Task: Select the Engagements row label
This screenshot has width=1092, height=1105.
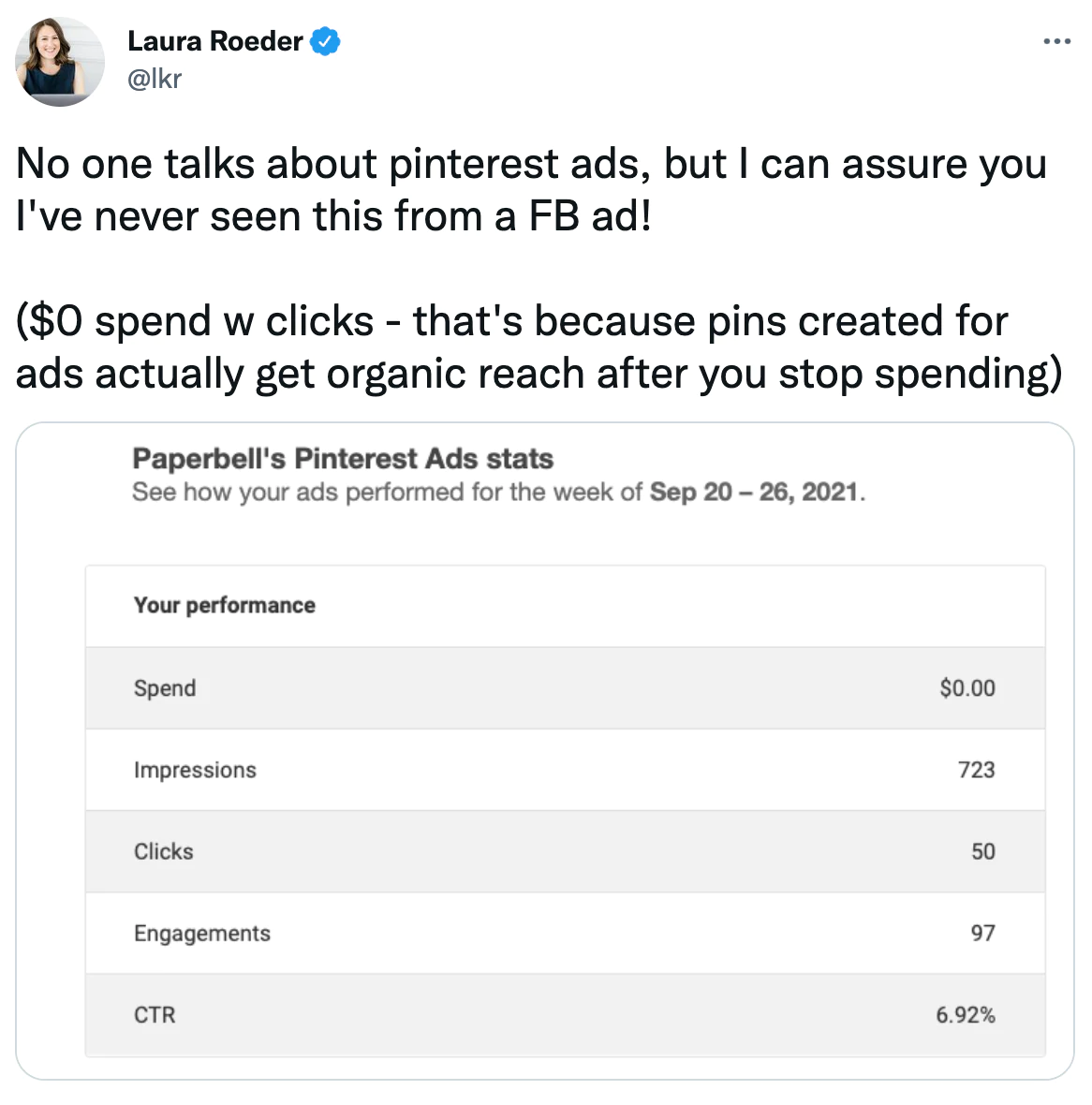Action: coord(202,934)
